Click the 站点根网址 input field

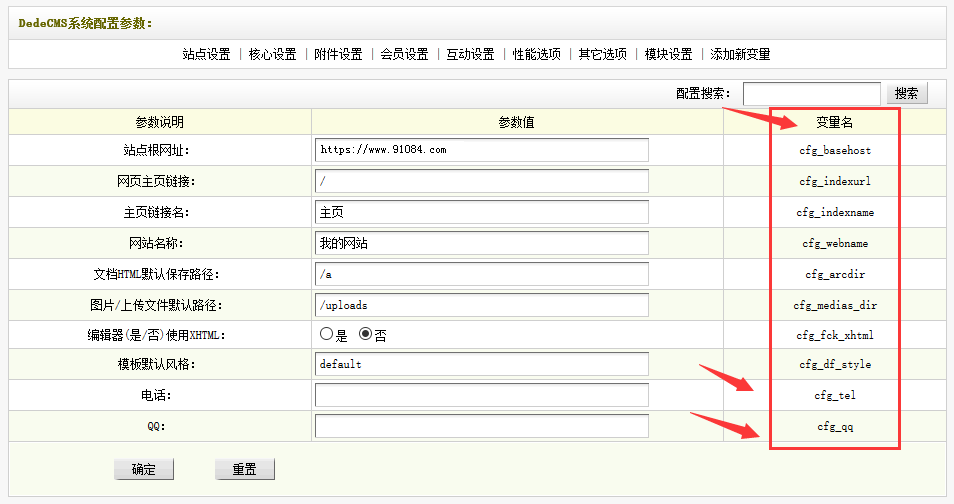tap(481, 150)
